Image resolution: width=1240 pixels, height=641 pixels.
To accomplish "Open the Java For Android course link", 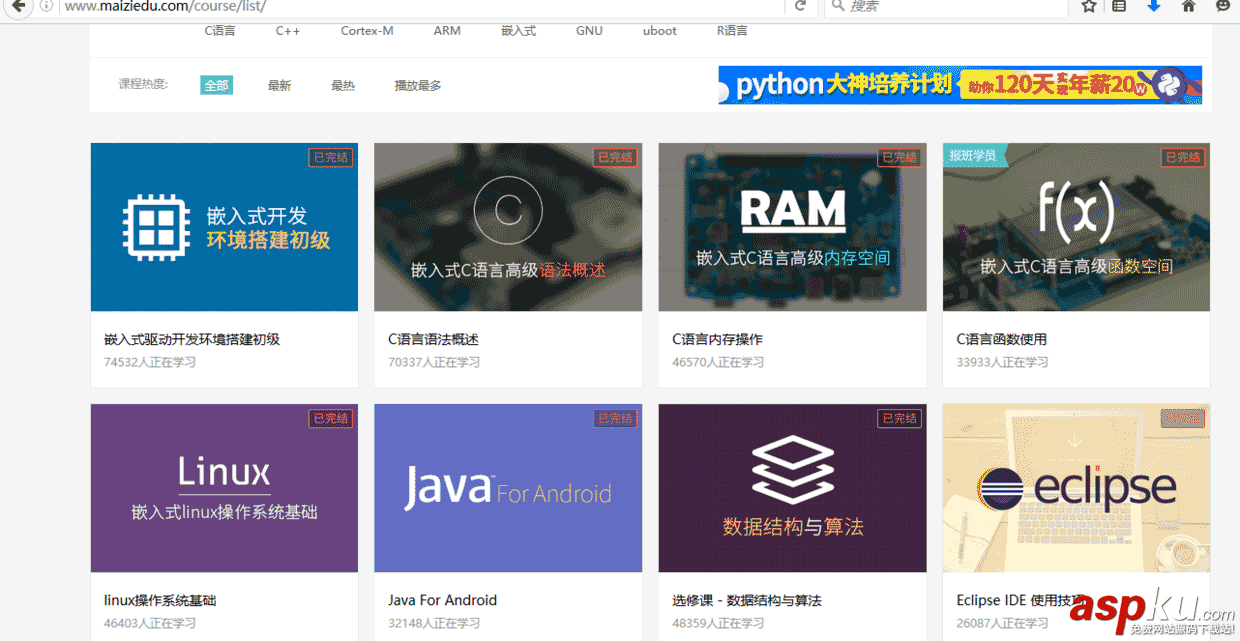I will pyautogui.click(x=443, y=600).
